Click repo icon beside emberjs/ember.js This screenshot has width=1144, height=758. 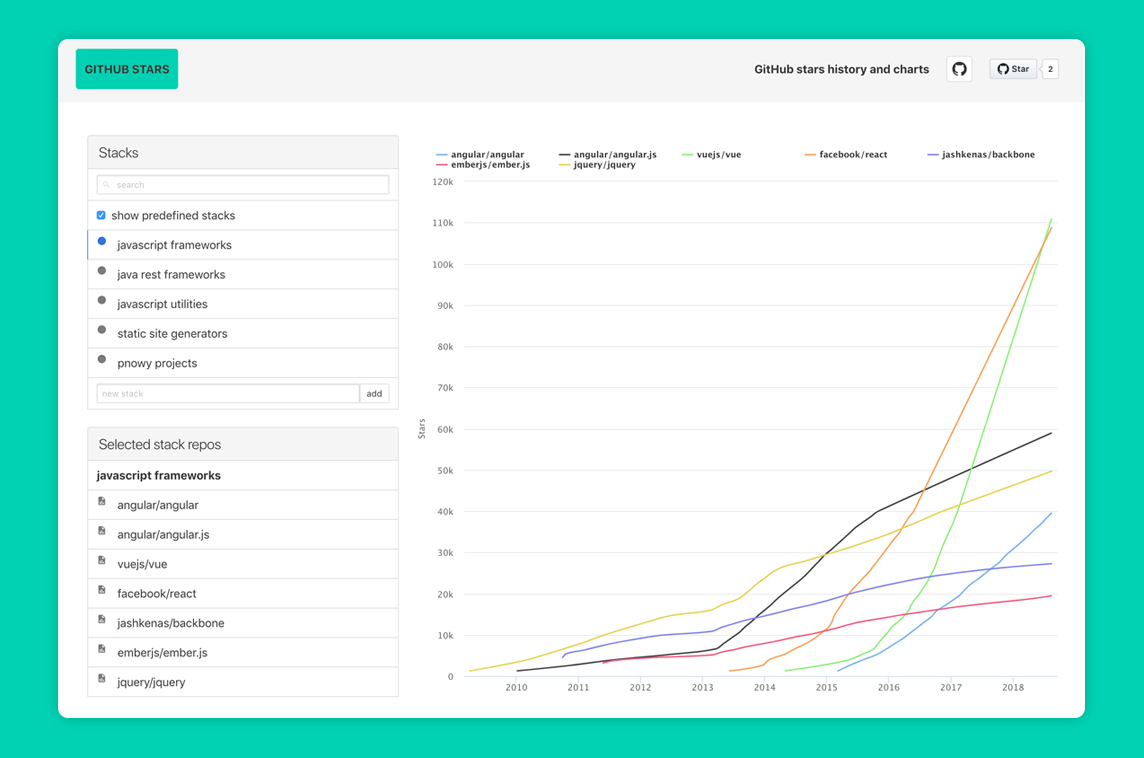101,649
